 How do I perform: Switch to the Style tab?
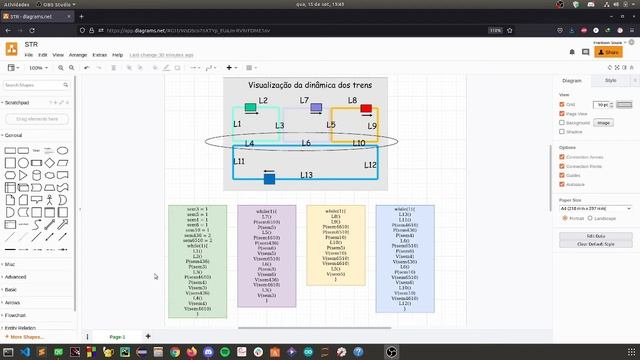point(611,80)
